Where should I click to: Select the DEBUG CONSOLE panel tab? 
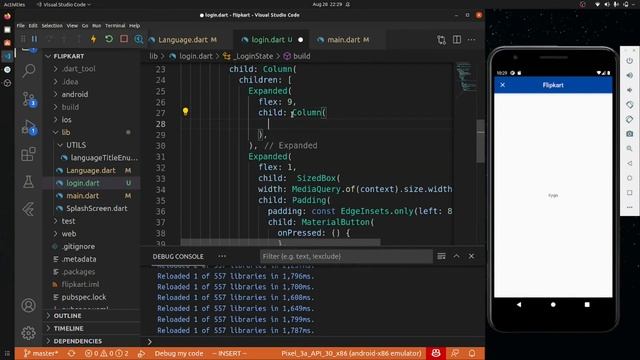(x=178, y=256)
